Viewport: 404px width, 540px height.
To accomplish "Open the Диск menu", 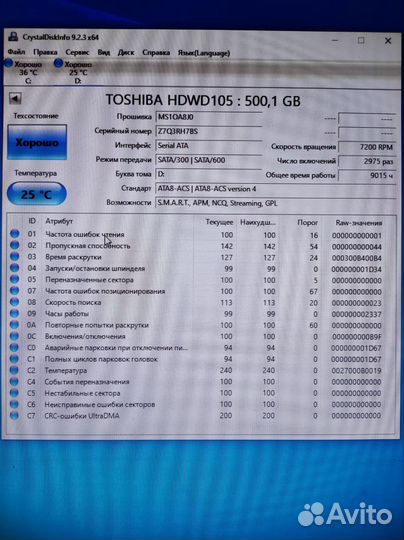I will pyautogui.click(x=126, y=53).
